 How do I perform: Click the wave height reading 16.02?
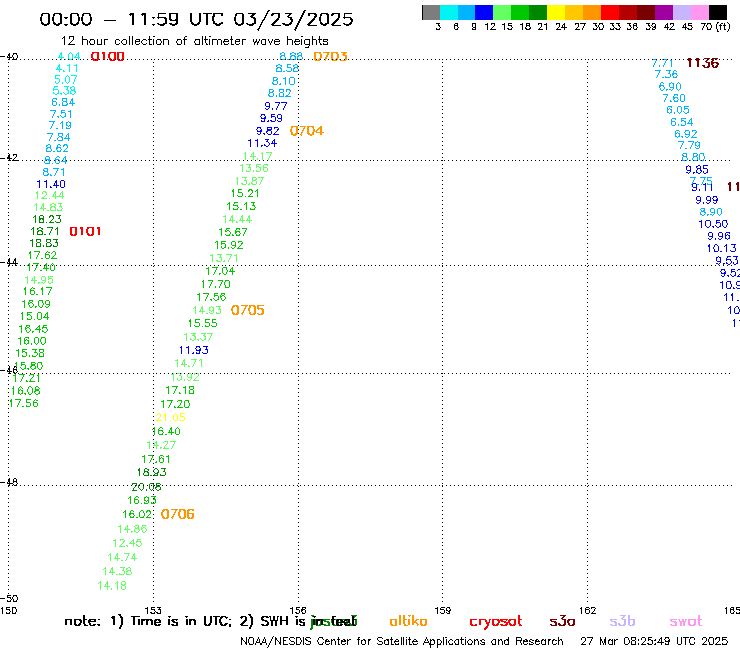pos(137,514)
